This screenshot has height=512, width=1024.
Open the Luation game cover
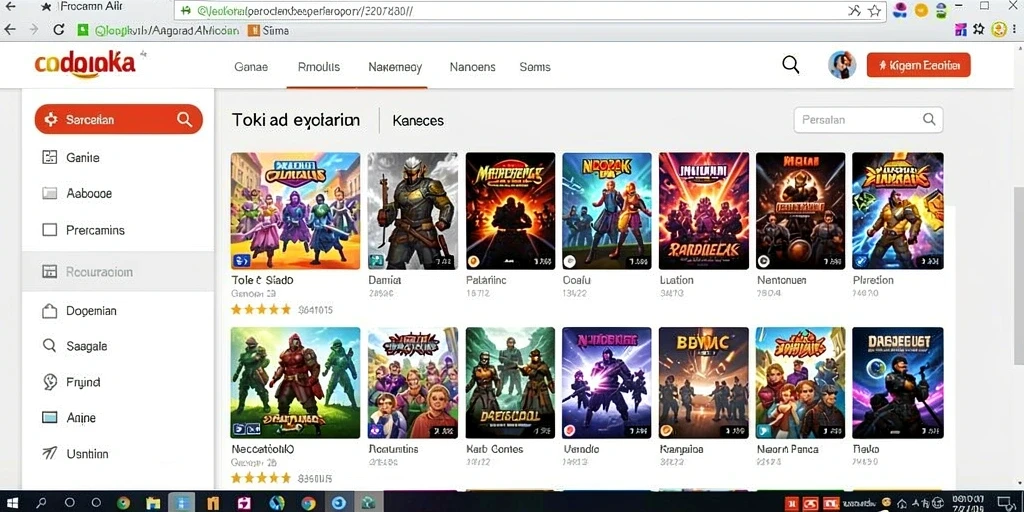click(704, 211)
